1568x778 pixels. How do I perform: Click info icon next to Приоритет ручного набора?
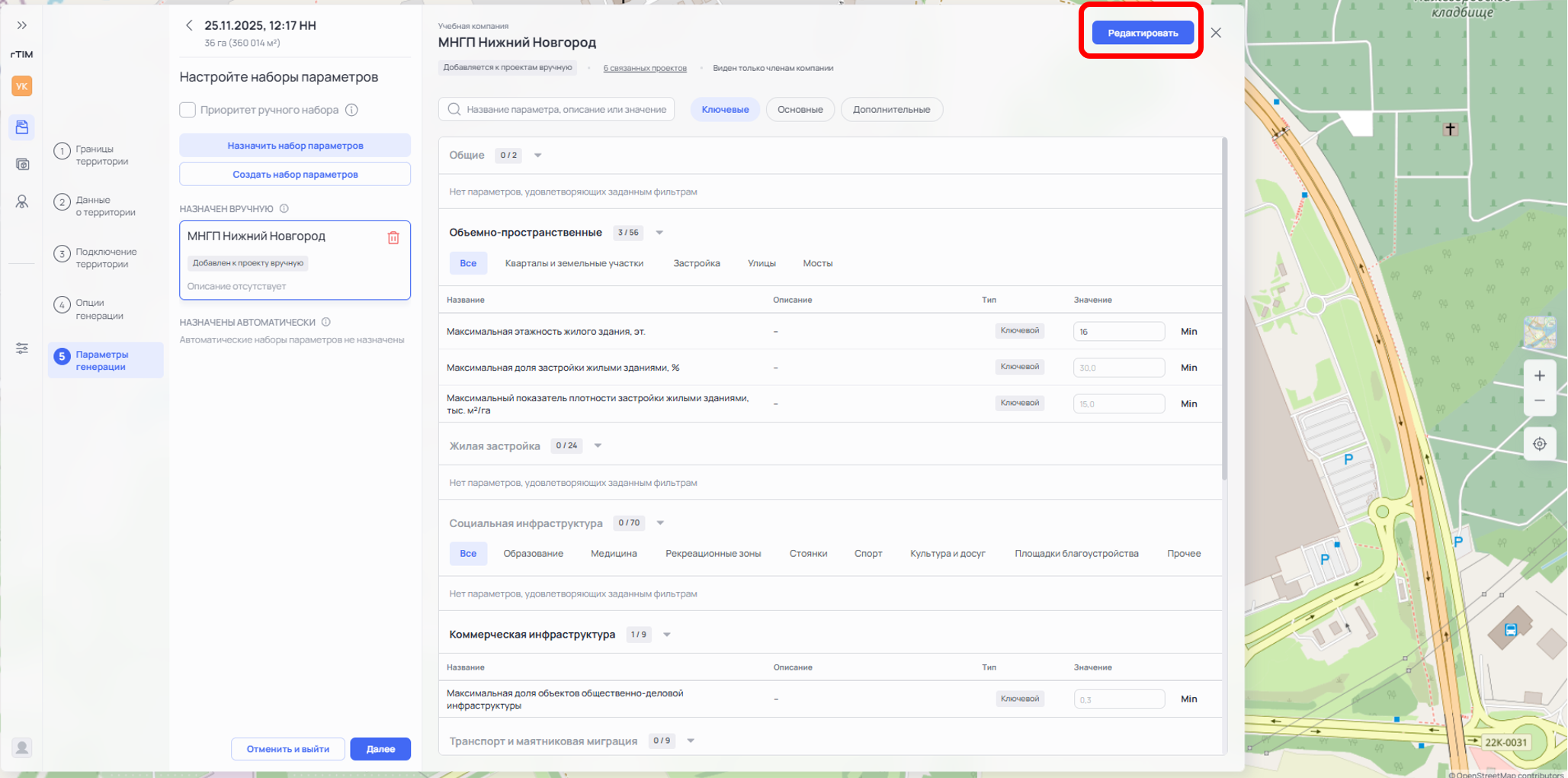pos(351,110)
